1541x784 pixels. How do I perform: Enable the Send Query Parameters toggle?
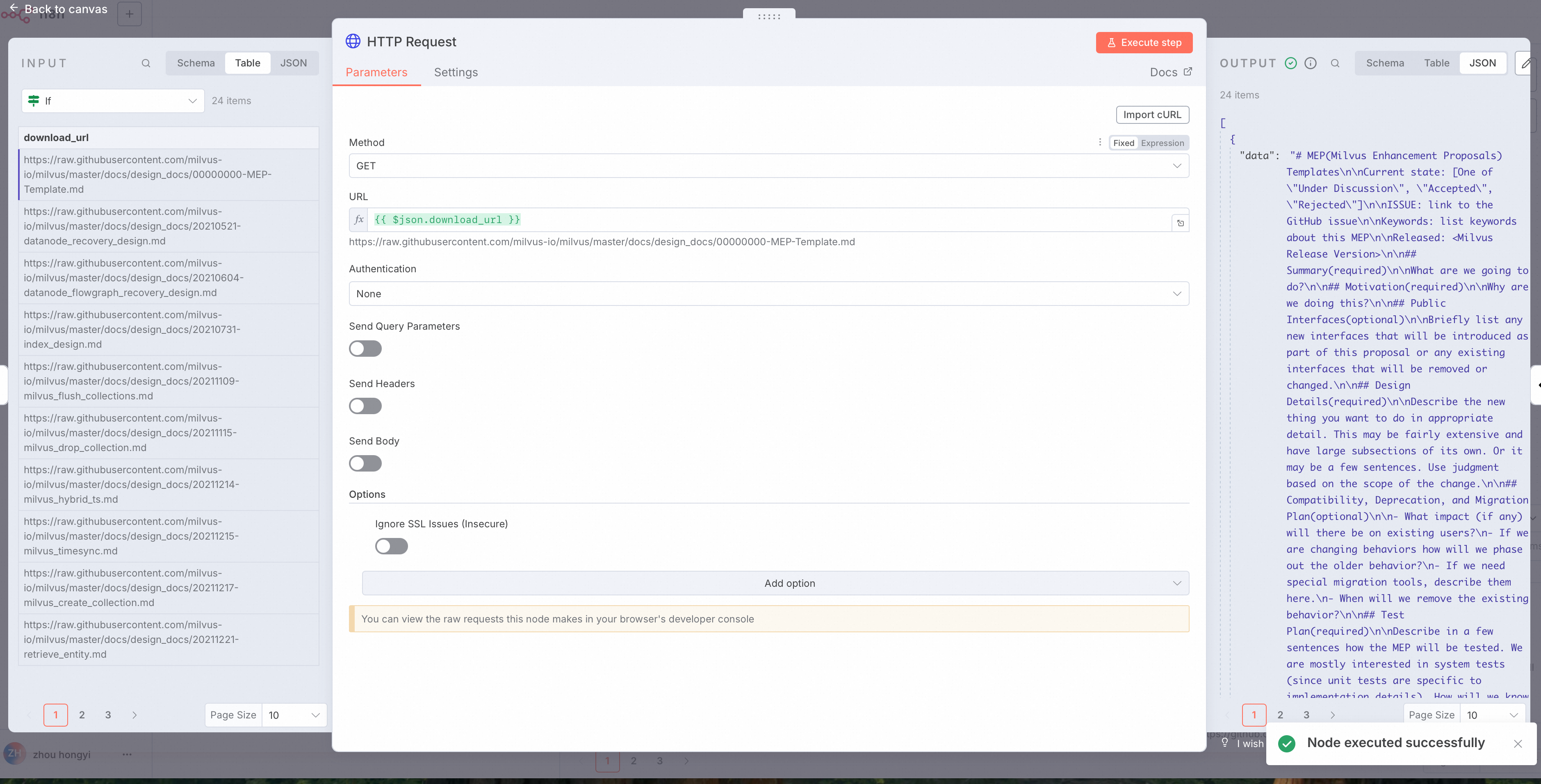(x=365, y=349)
